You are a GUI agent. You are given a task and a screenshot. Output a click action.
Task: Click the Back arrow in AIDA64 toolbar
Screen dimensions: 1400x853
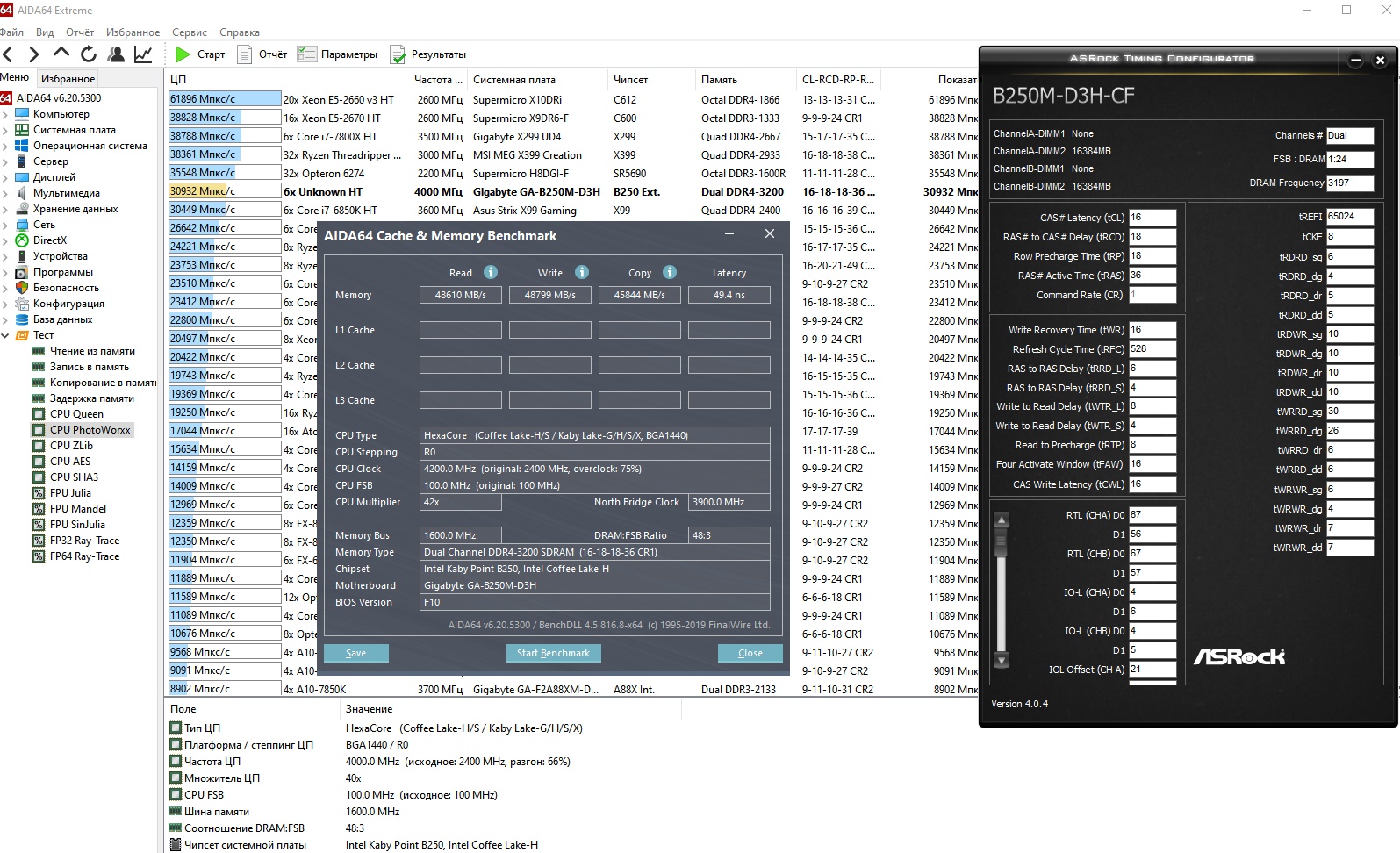click(x=9, y=54)
